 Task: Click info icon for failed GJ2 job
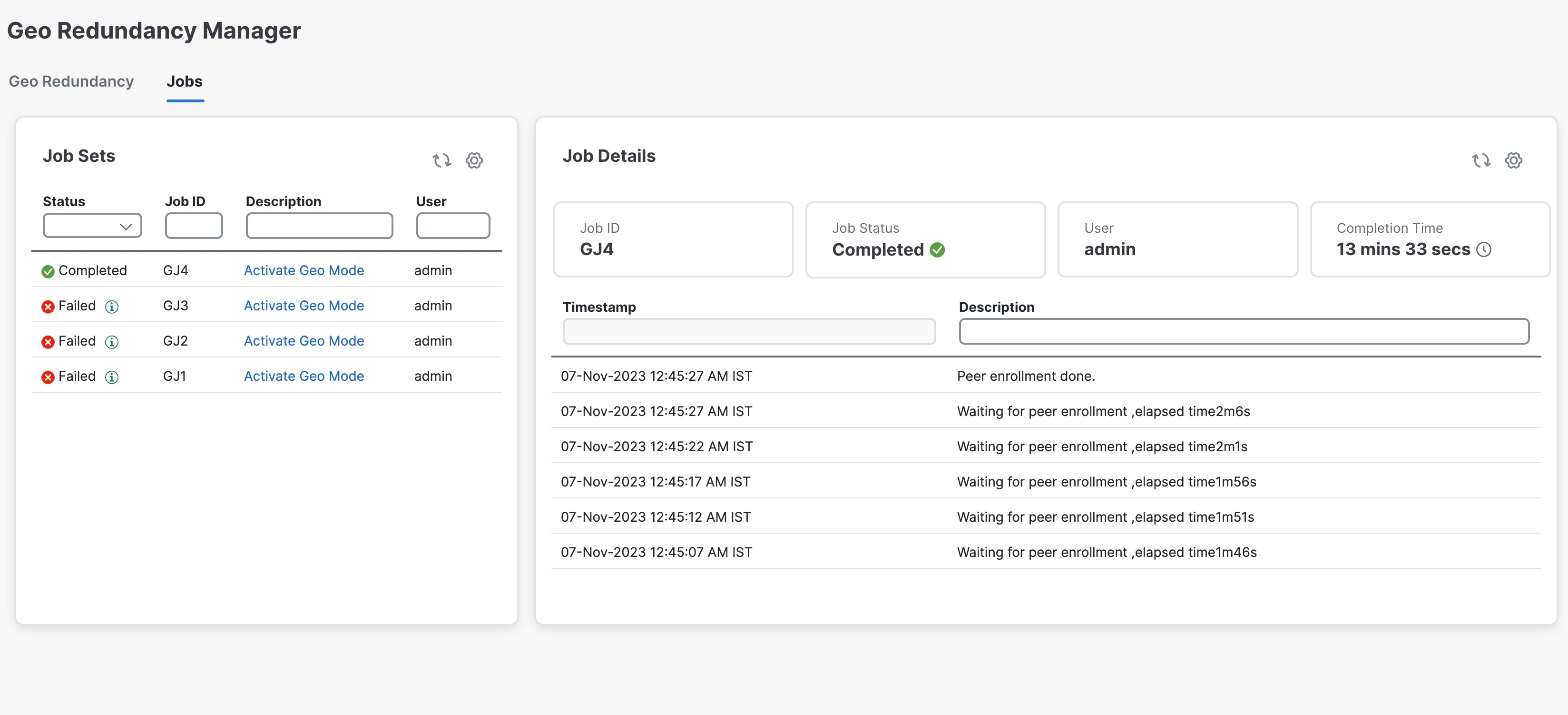(111, 342)
